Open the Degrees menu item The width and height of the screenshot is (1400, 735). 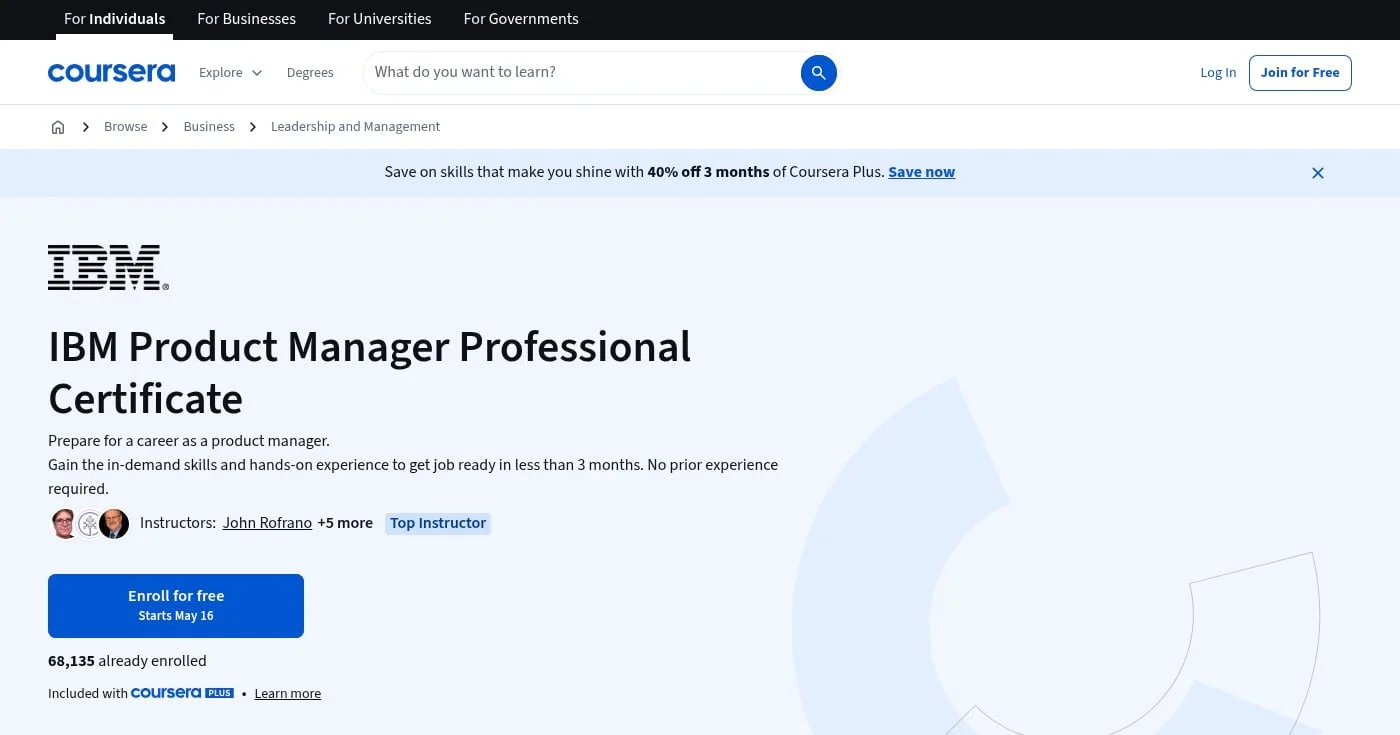click(x=310, y=72)
